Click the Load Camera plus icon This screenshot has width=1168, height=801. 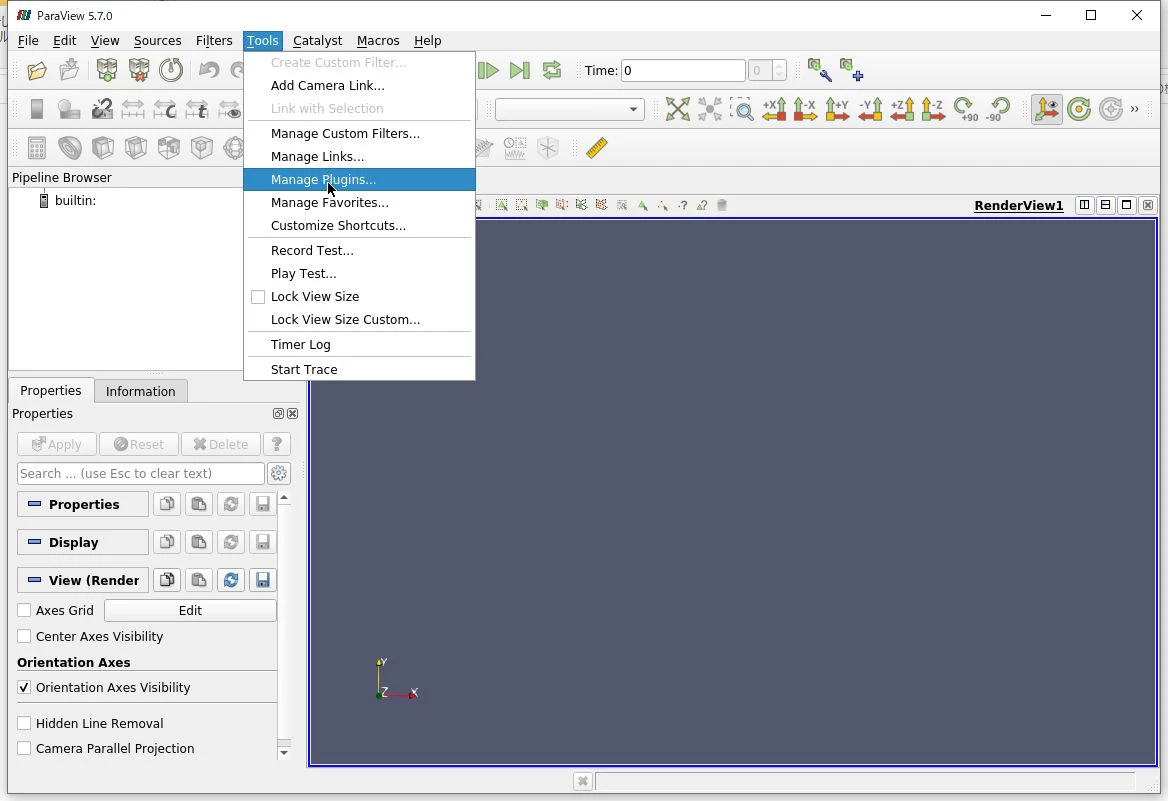[851, 71]
